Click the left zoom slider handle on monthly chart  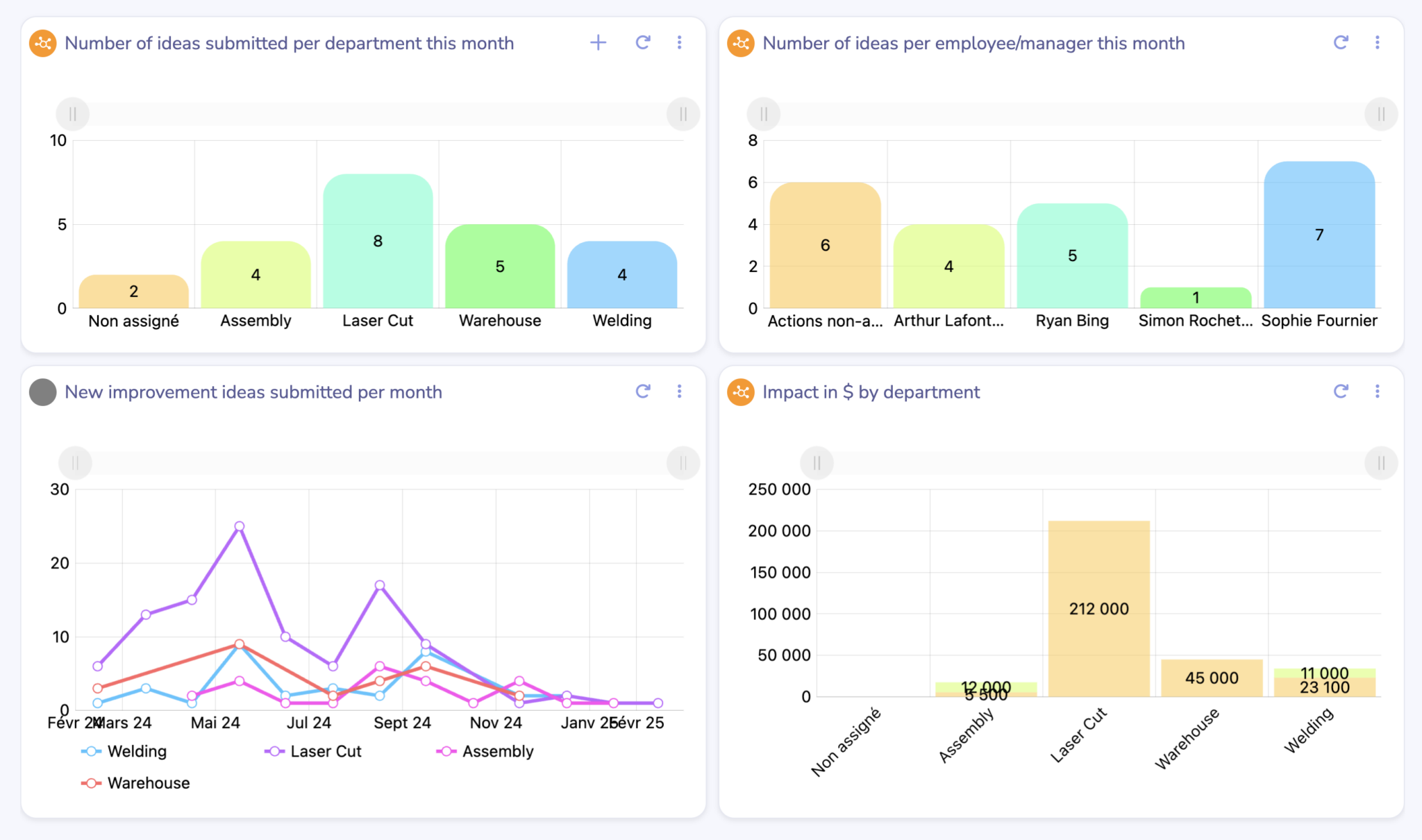[75, 462]
